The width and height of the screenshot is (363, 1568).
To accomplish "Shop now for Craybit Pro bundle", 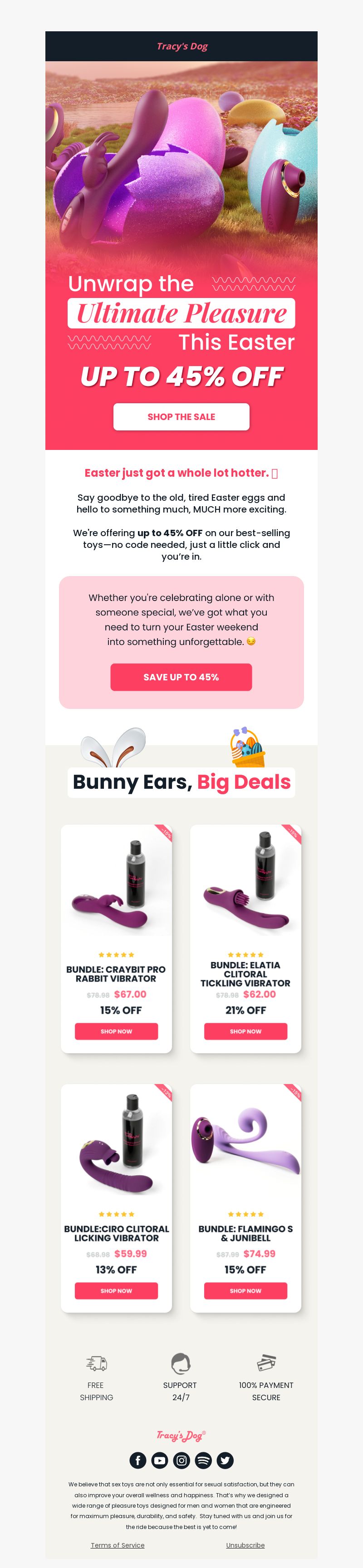I will point(116,1031).
